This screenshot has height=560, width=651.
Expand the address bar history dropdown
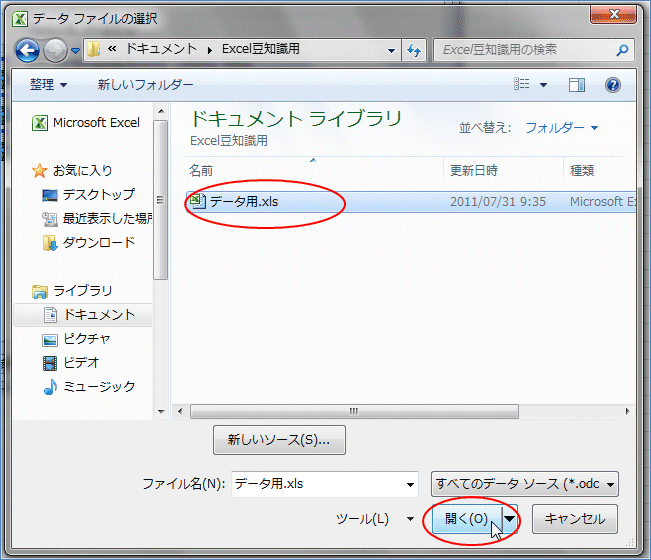click(391, 51)
